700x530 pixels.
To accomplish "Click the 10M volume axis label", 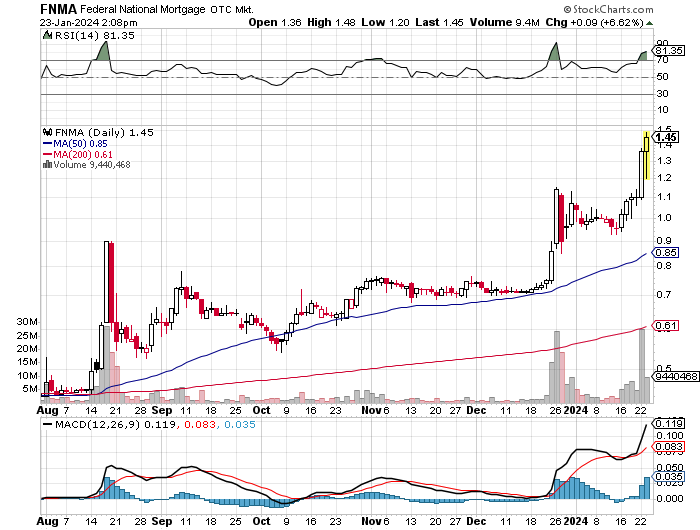I will (27, 376).
